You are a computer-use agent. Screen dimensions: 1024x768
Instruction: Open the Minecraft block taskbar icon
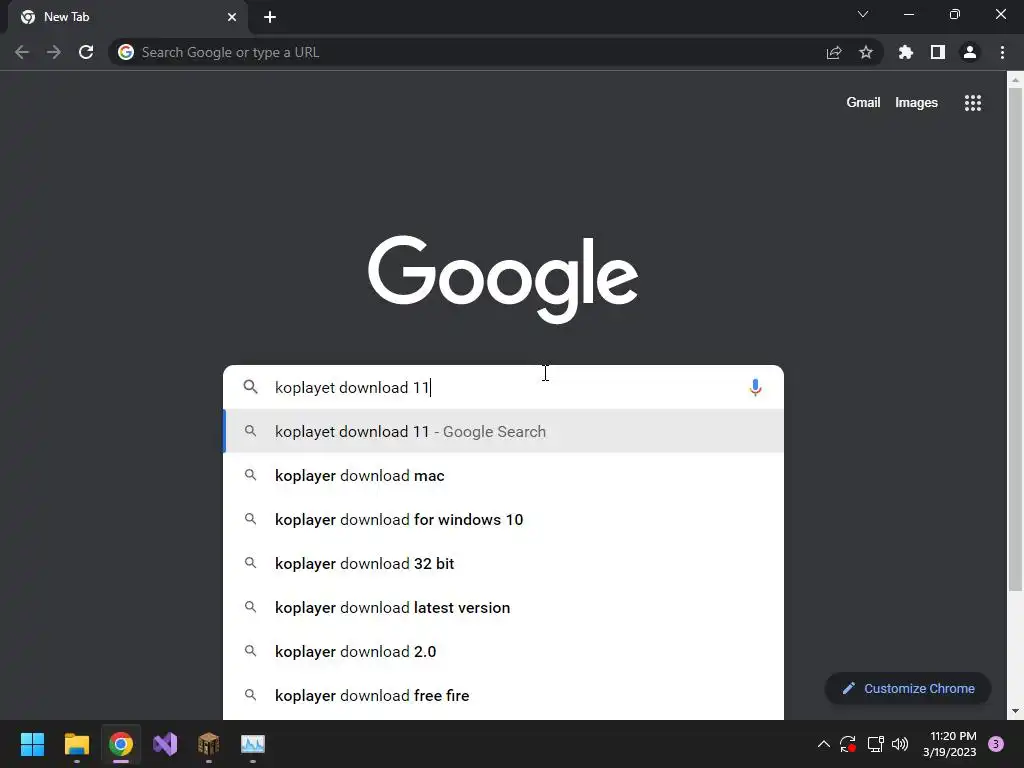[208, 744]
